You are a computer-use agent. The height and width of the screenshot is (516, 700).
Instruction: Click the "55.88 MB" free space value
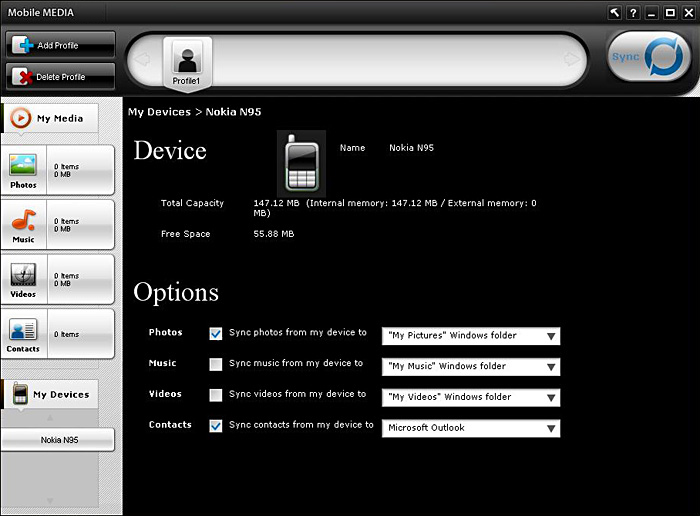pos(274,234)
